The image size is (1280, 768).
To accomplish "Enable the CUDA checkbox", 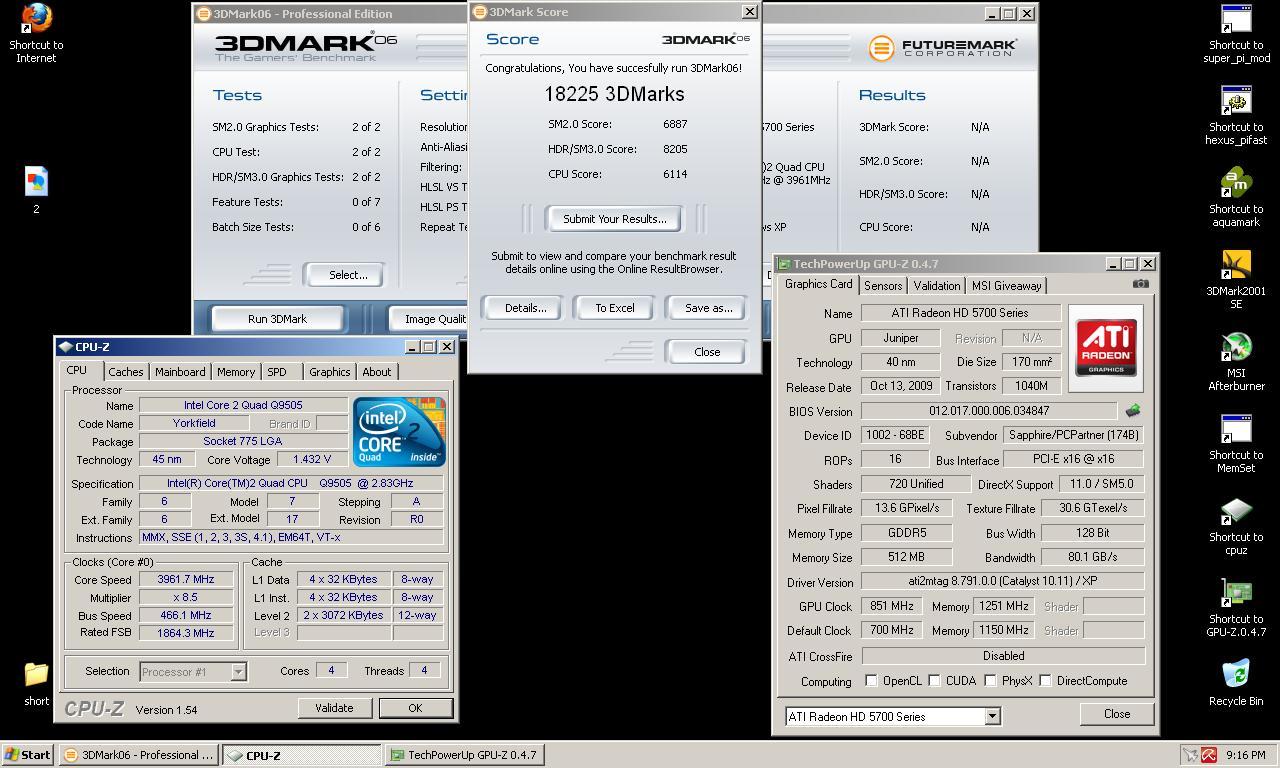I will (934, 681).
